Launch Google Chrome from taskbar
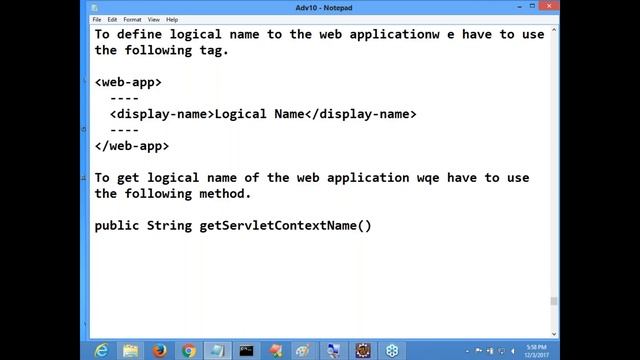This screenshot has height=360, width=640. tap(189, 351)
